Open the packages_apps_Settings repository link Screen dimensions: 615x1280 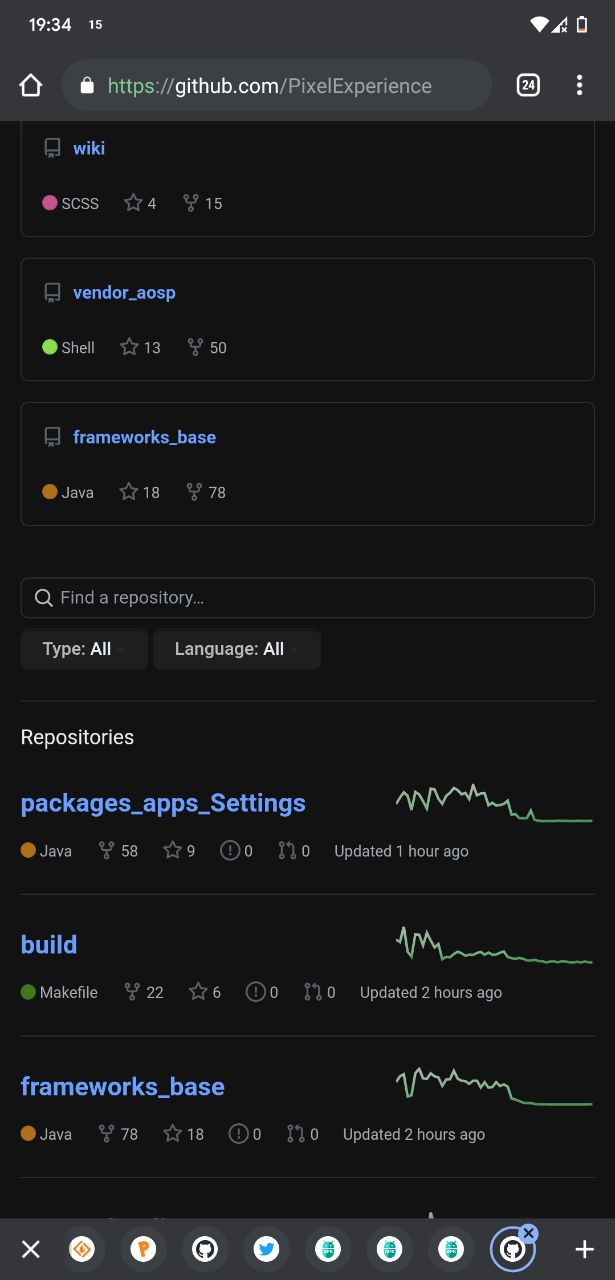[x=163, y=803]
